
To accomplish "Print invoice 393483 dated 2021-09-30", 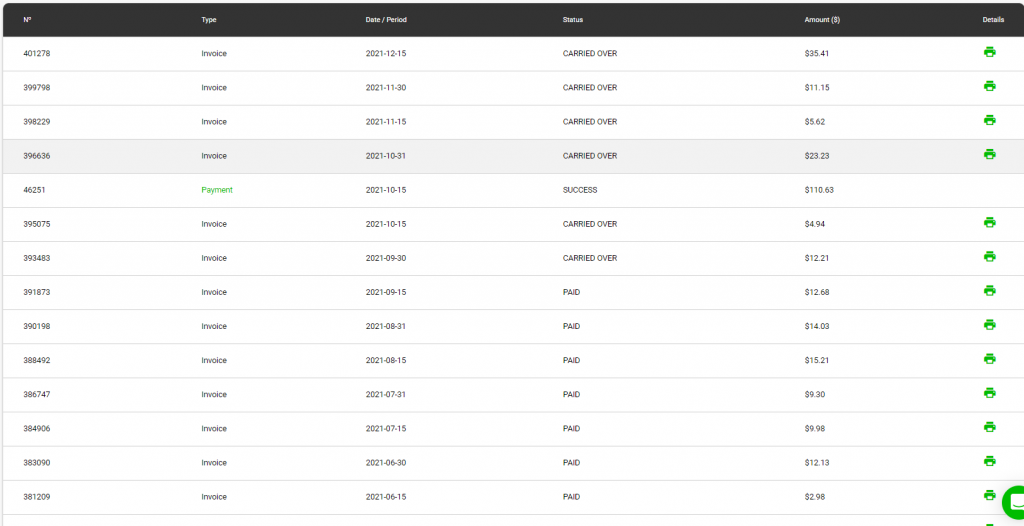I will (x=989, y=257).
